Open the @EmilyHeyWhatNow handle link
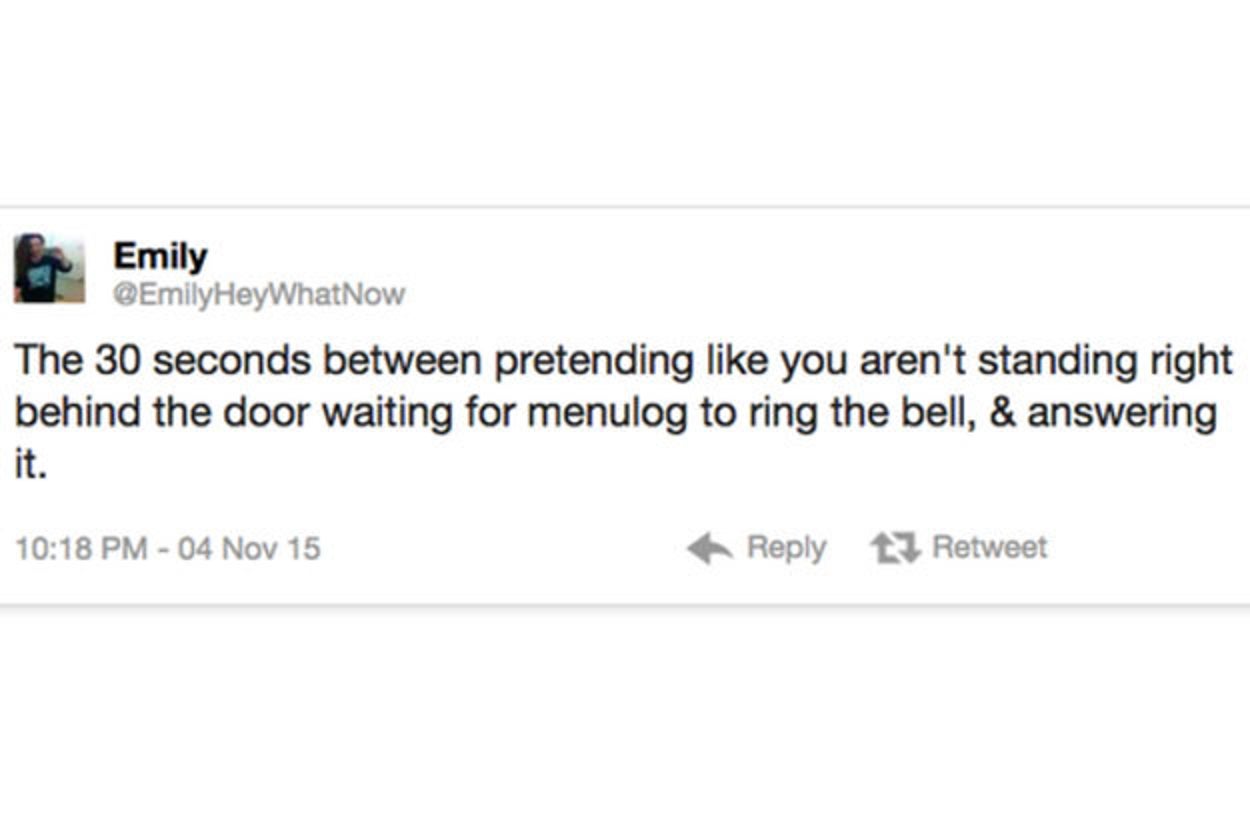1250x830 pixels. coord(259,294)
